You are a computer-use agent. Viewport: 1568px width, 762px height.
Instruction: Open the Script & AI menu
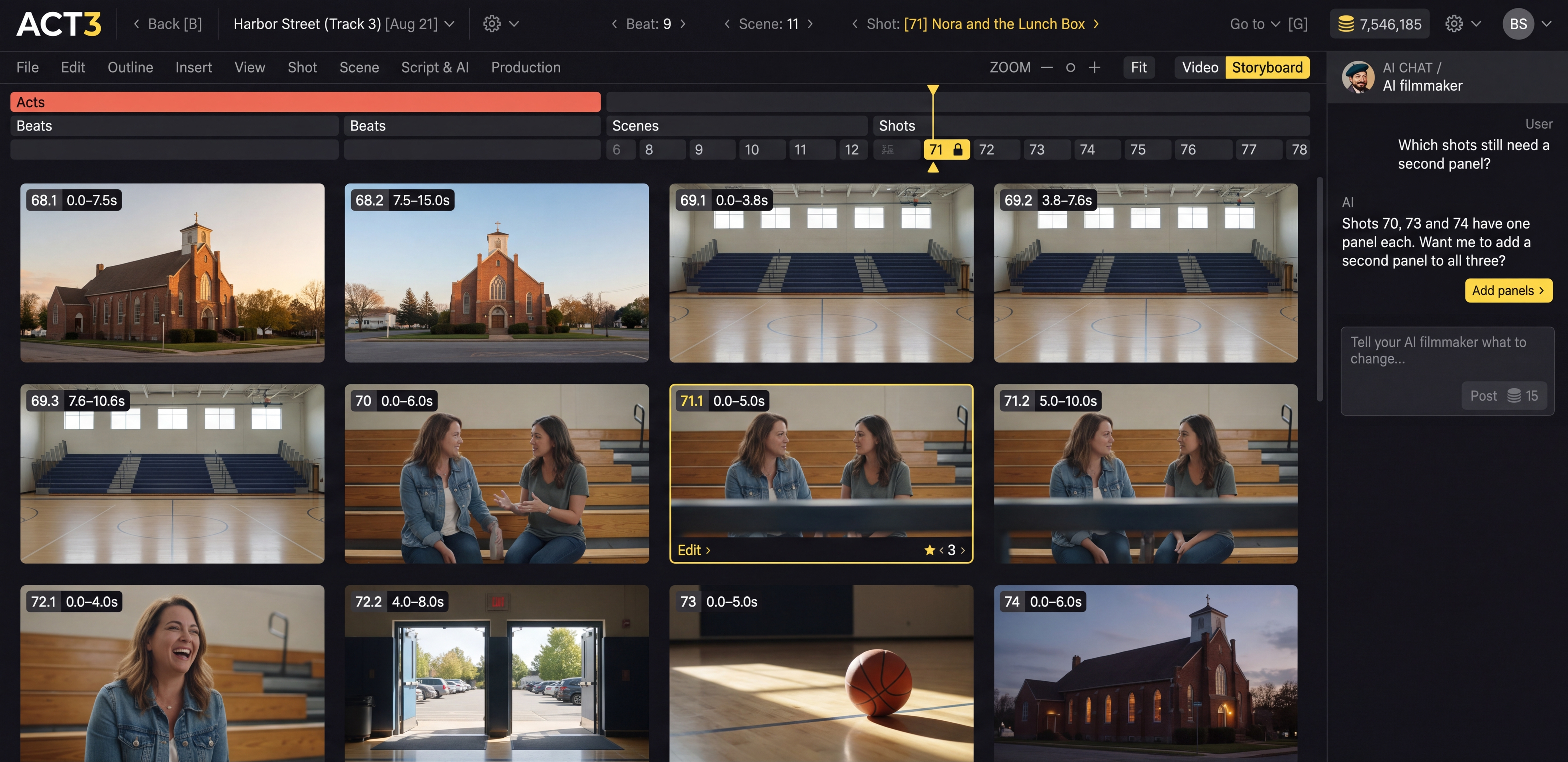click(x=435, y=67)
